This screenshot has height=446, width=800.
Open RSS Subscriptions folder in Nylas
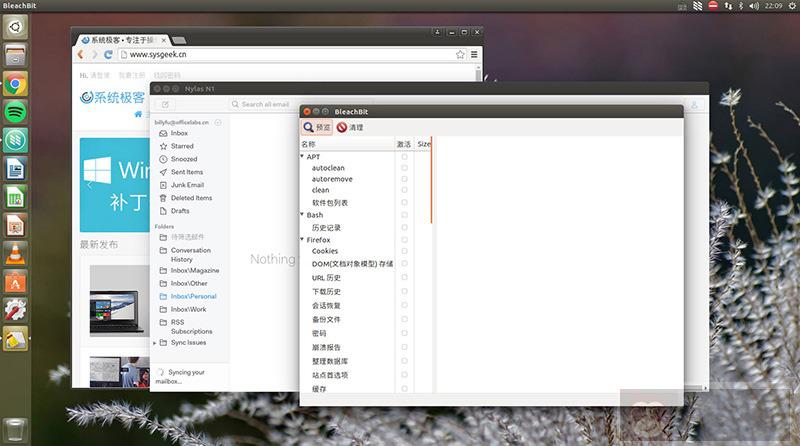pyautogui.click(x=191, y=327)
